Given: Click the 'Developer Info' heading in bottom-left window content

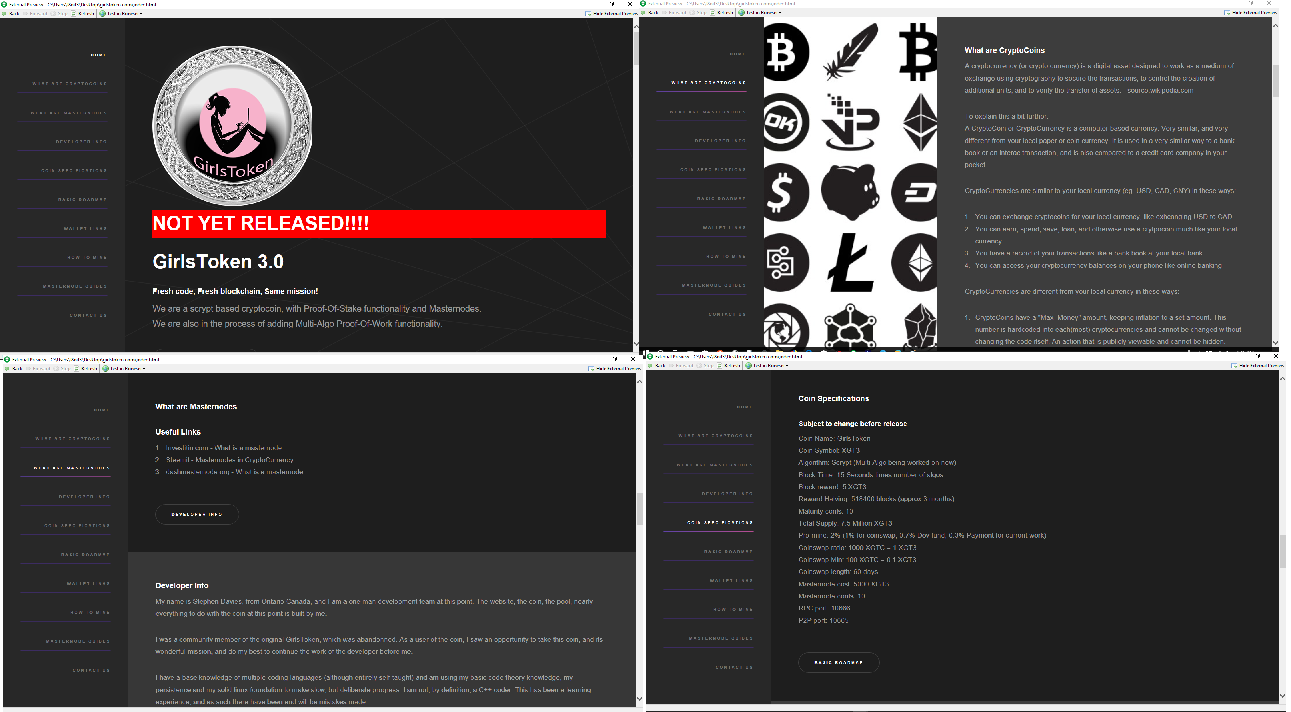Looking at the screenshot, I should click(182, 585).
